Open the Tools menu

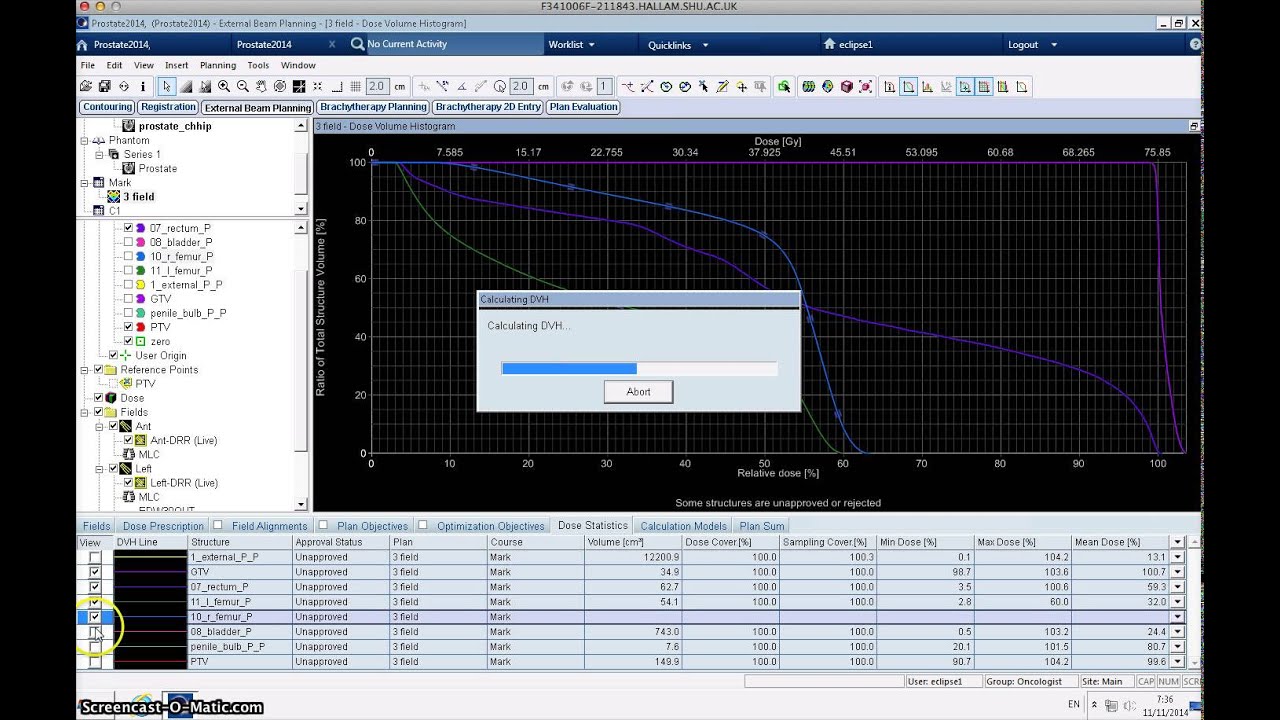click(x=258, y=65)
